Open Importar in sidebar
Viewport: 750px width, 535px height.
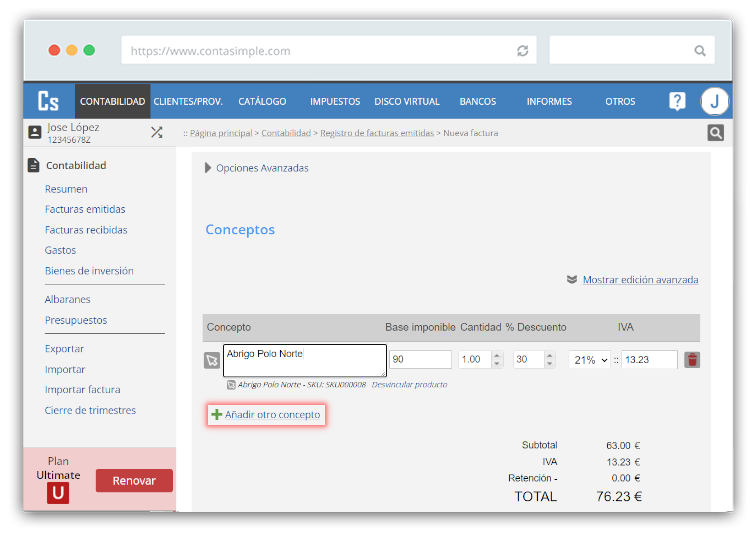click(x=65, y=369)
